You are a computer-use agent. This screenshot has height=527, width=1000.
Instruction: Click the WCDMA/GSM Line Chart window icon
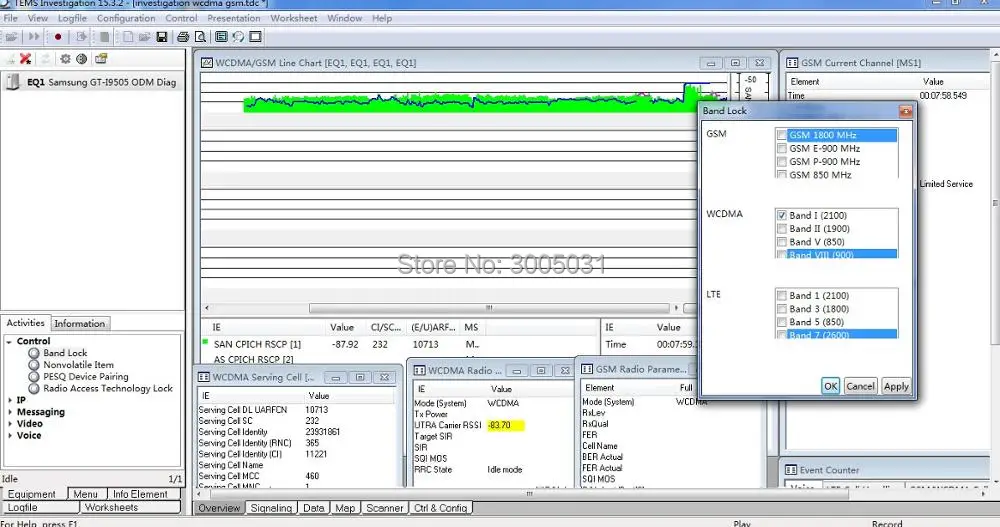coord(207,63)
